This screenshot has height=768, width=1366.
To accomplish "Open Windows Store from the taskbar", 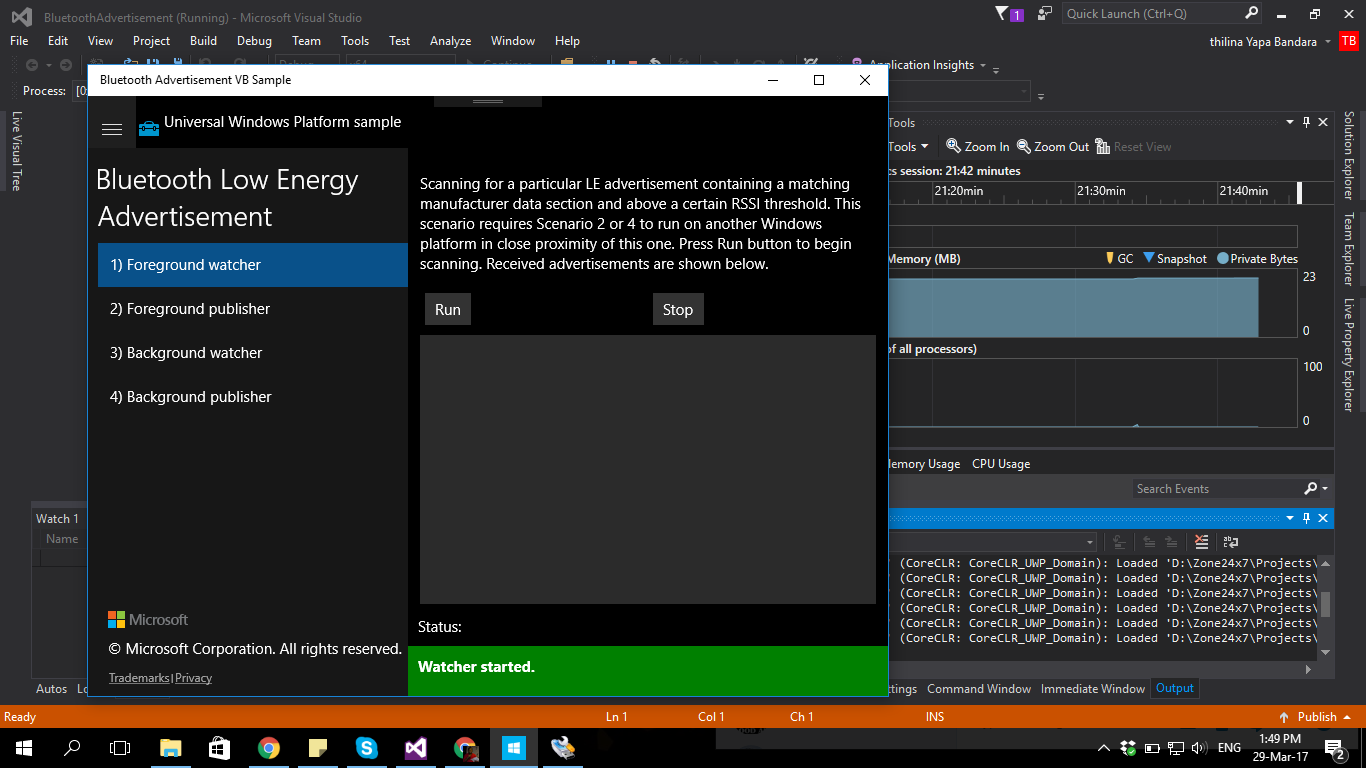I will (x=219, y=747).
